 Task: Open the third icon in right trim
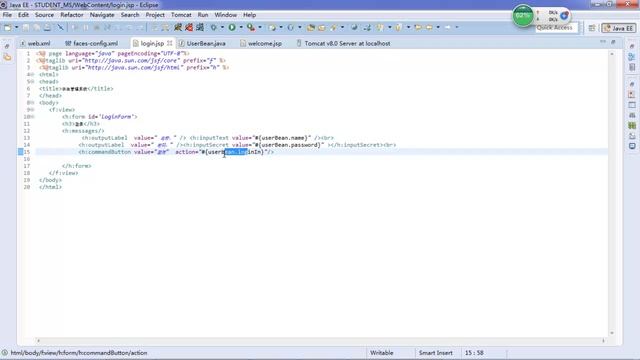click(x=632, y=67)
